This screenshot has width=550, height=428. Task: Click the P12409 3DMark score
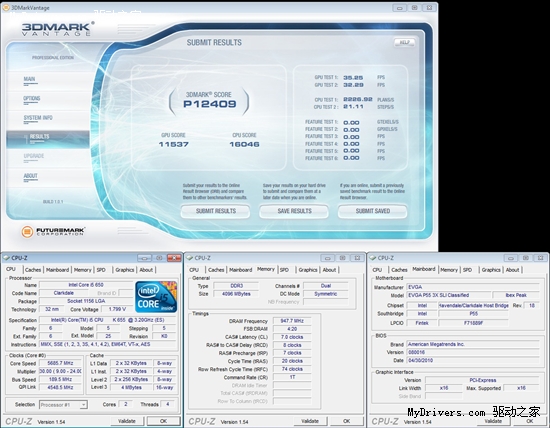[210, 104]
